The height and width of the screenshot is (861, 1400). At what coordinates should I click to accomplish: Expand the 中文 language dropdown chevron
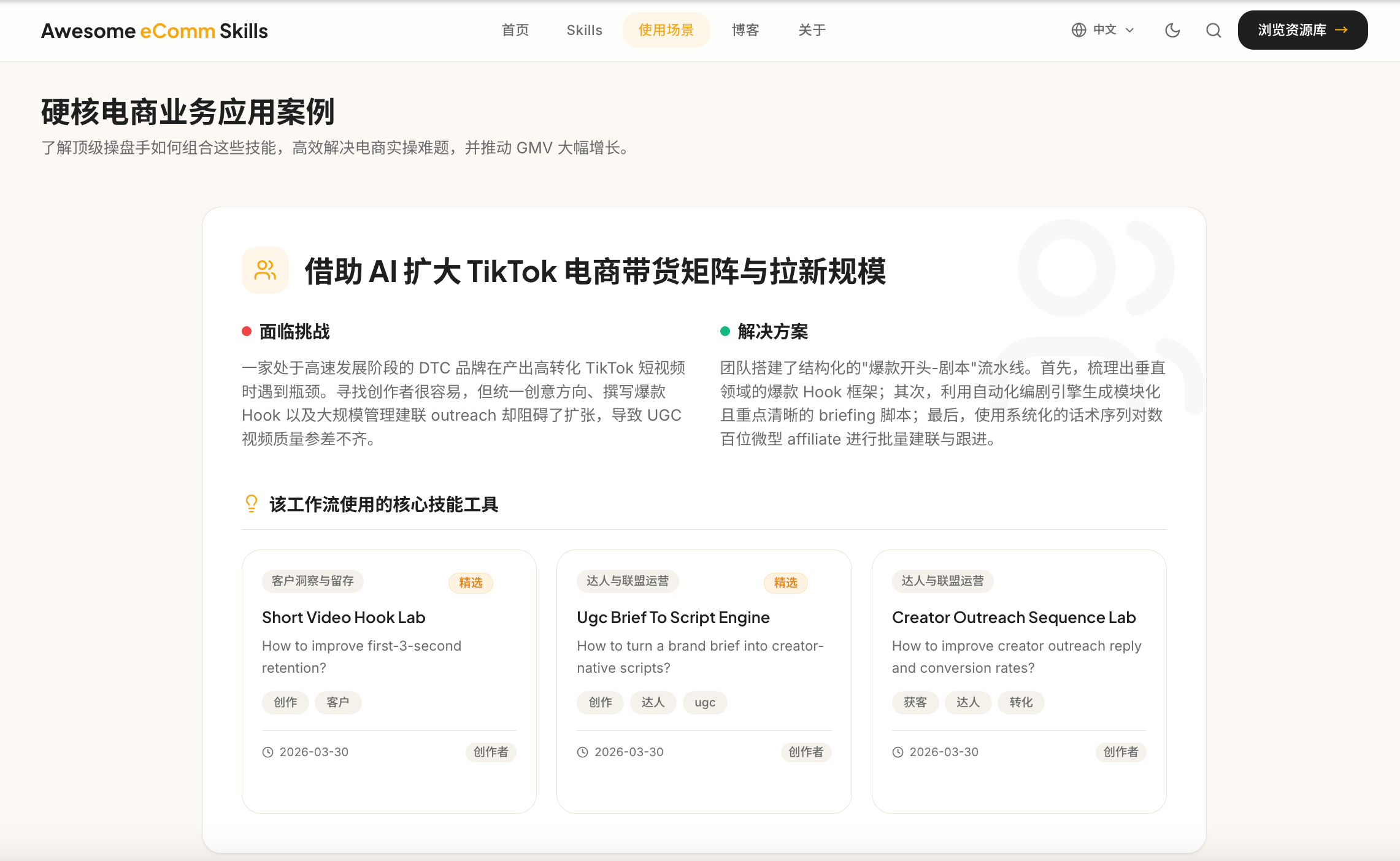point(1130,30)
